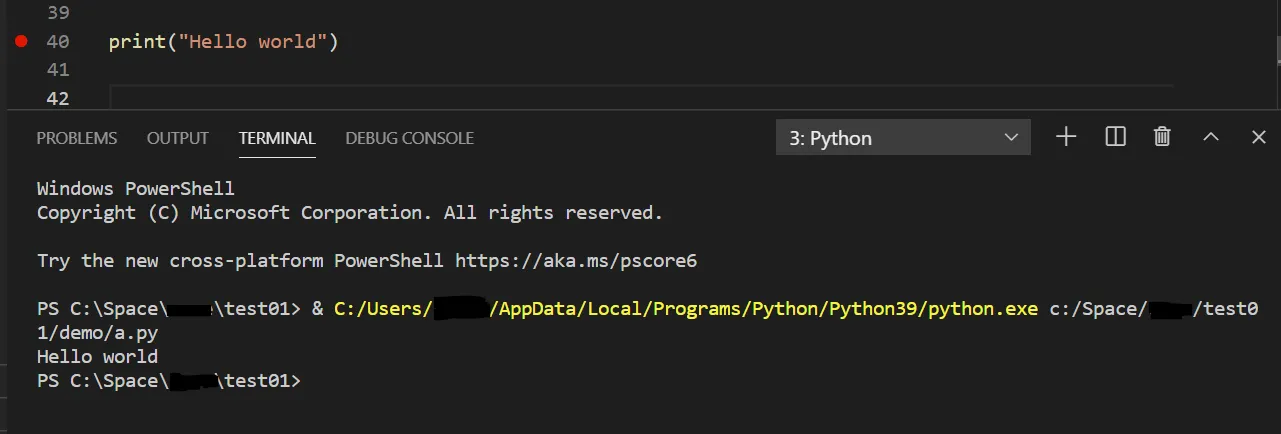Switch to the PROBLEMS tab
This screenshot has width=1281, height=434.
[x=77, y=138]
